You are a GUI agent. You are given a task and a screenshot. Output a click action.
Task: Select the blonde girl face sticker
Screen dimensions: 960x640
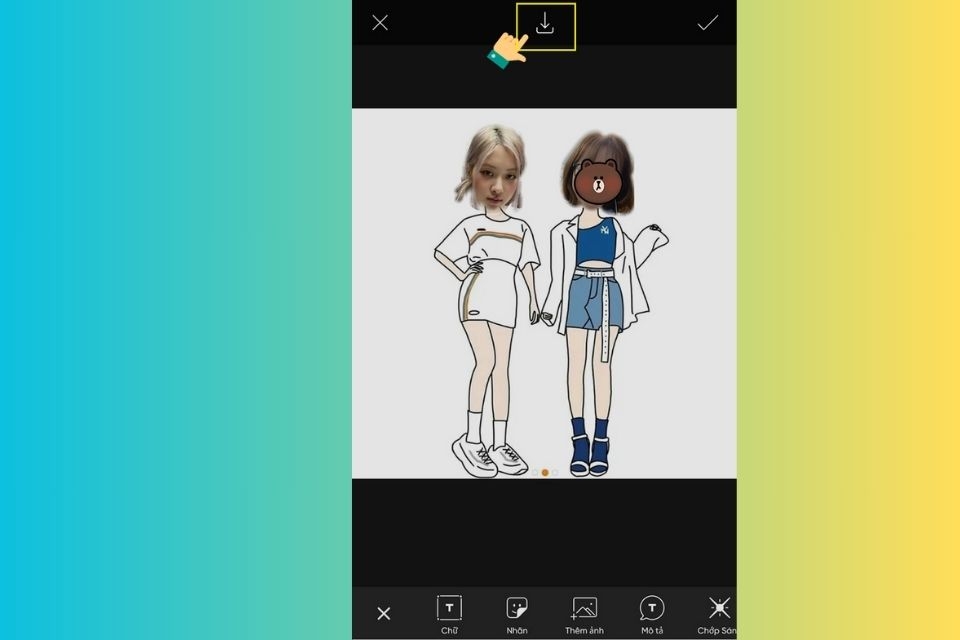point(491,167)
